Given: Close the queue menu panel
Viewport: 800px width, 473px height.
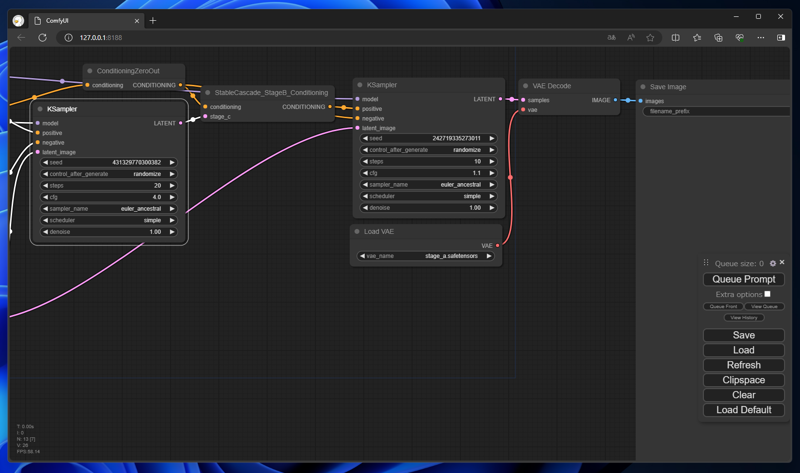Looking at the screenshot, I should pyautogui.click(x=782, y=262).
